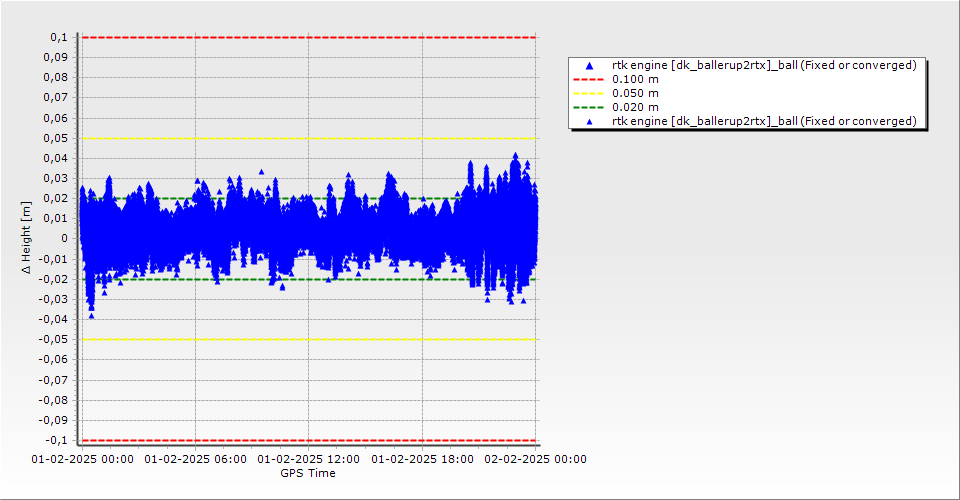Click the '01-02-2025 00:00' time label
The width and height of the screenshot is (960, 500).
tap(83, 459)
